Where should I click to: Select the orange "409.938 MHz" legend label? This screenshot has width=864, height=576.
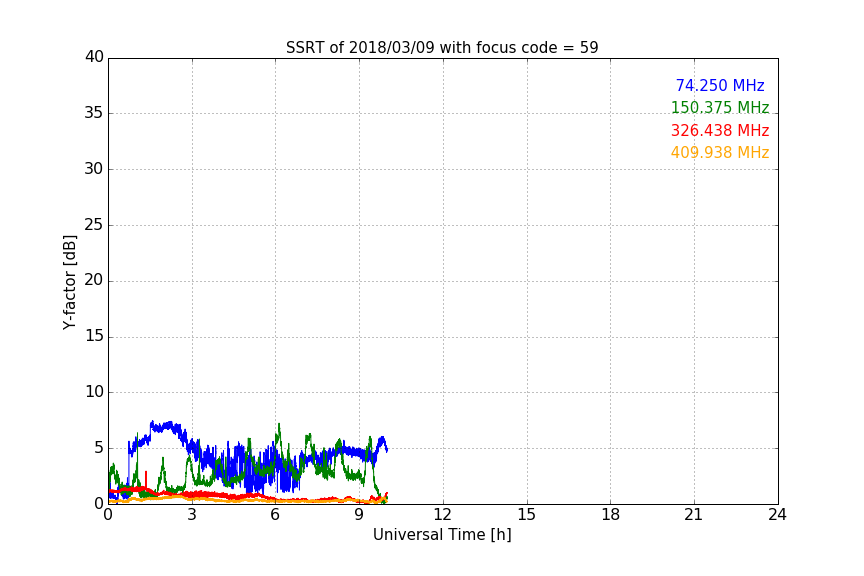(x=720, y=153)
